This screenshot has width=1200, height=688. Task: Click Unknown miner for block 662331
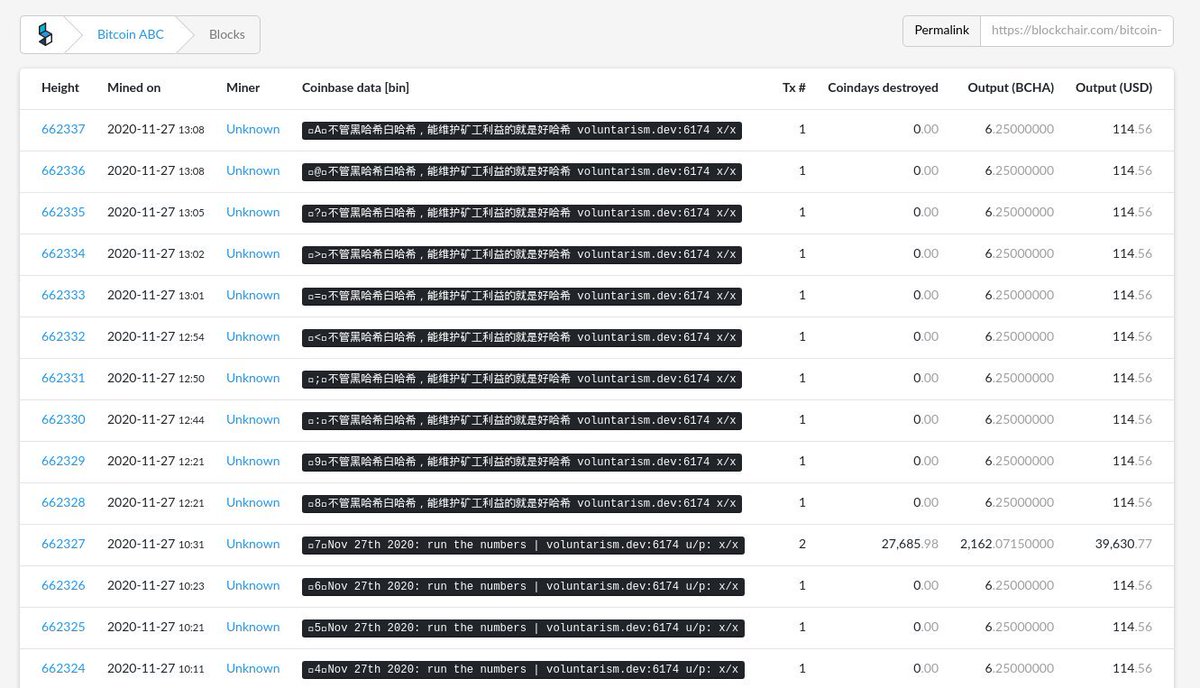pyautogui.click(x=253, y=378)
